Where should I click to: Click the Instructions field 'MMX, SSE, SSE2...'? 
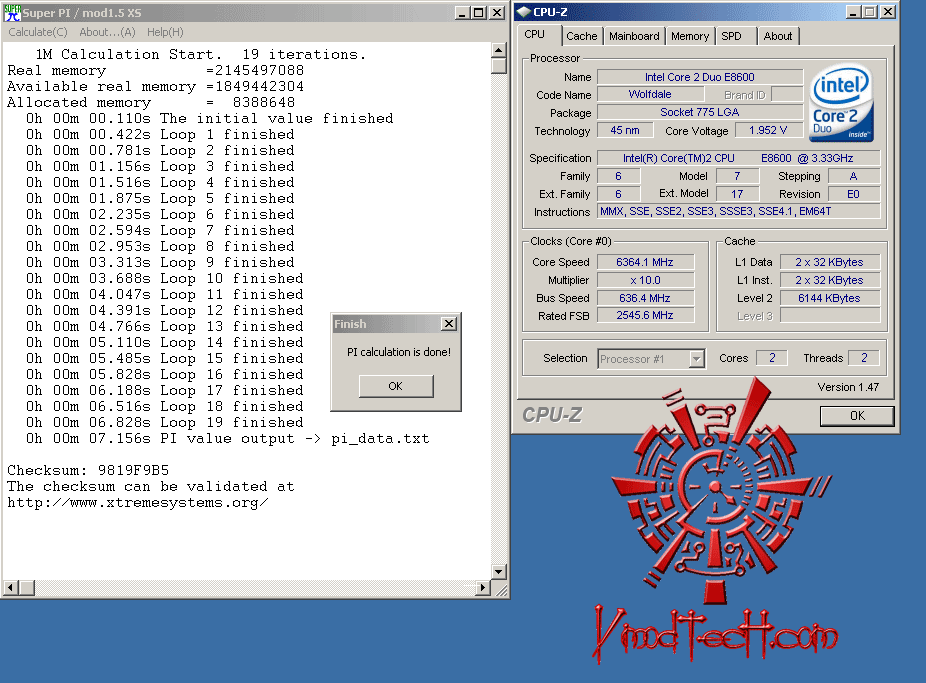738,211
